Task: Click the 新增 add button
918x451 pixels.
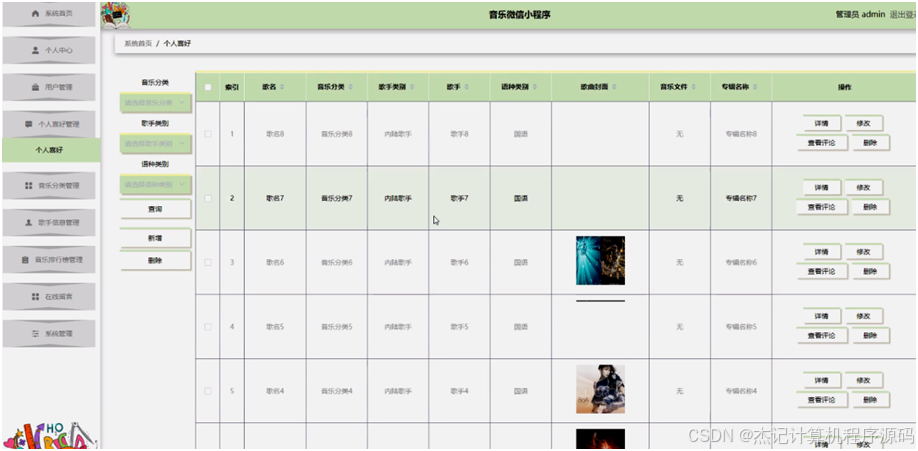Action: click(155, 238)
